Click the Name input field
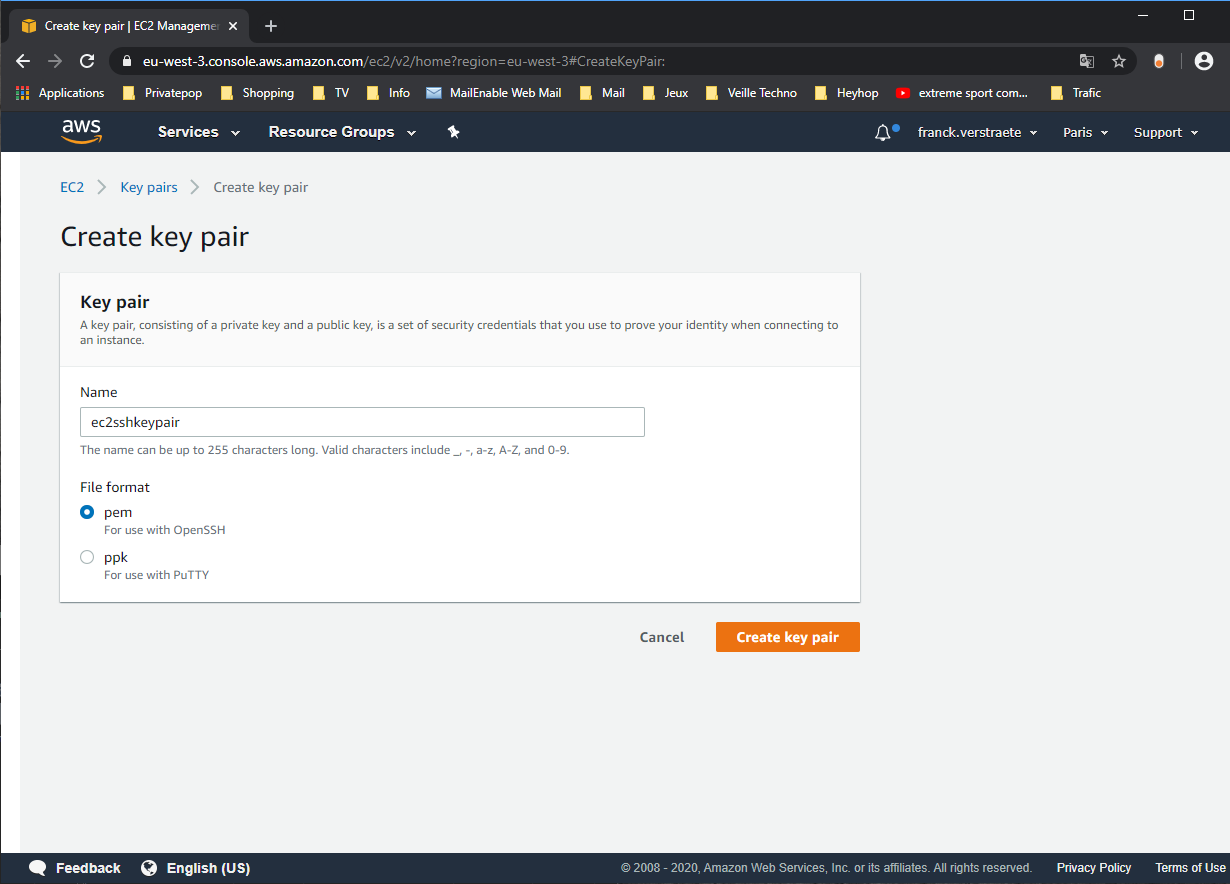Viewport: 1230px width, 884px height. [x=362, y=422]
